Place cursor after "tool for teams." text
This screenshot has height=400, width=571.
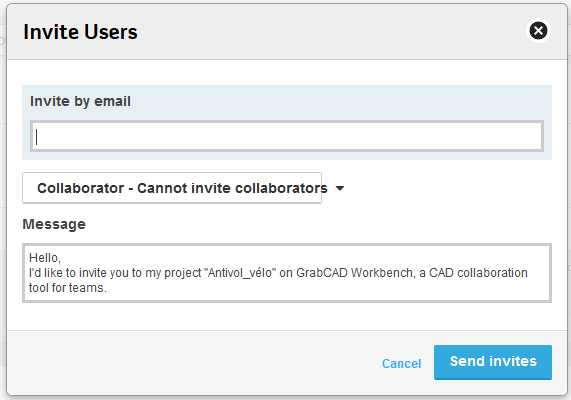click(107, 288)
